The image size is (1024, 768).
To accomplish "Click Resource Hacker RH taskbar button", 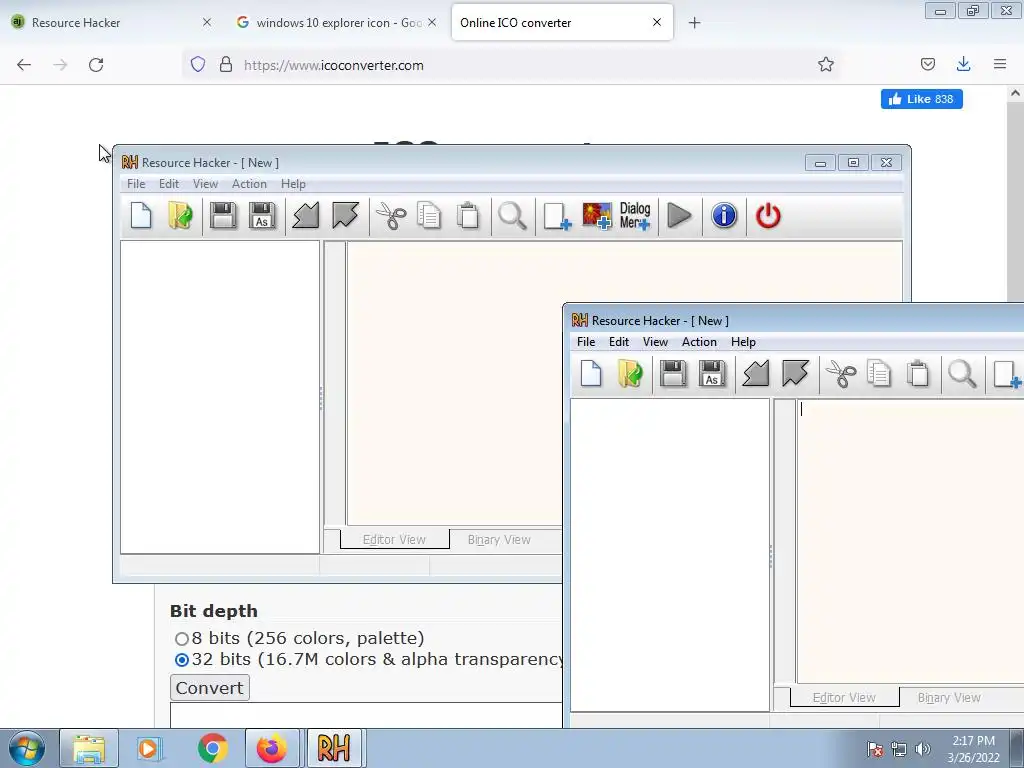I will 334,748.
